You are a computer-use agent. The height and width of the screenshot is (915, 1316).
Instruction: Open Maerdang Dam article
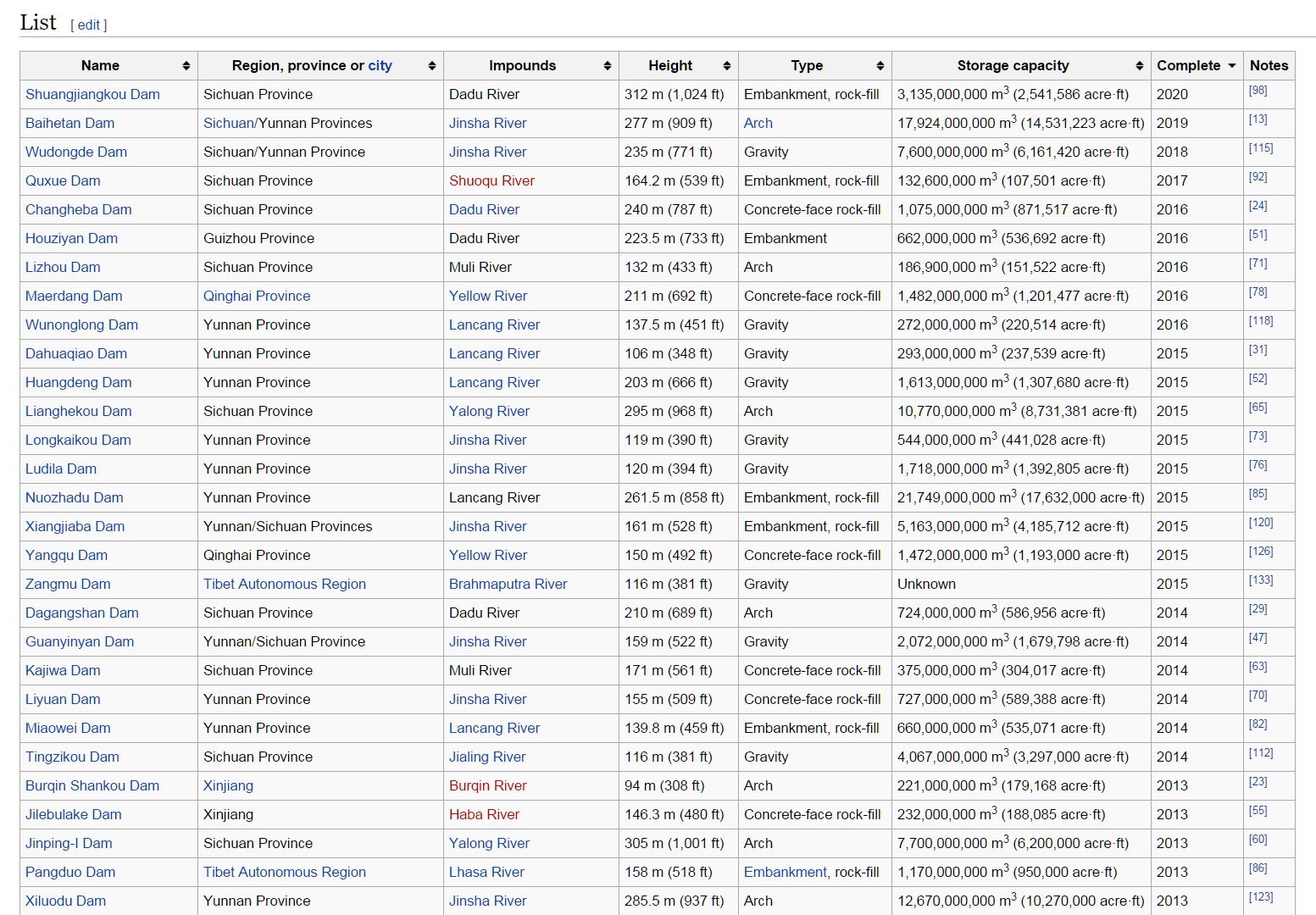74,297
